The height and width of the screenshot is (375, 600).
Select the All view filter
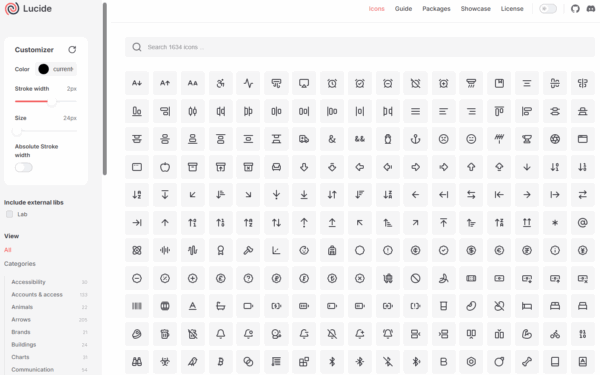tap(8, 250)
